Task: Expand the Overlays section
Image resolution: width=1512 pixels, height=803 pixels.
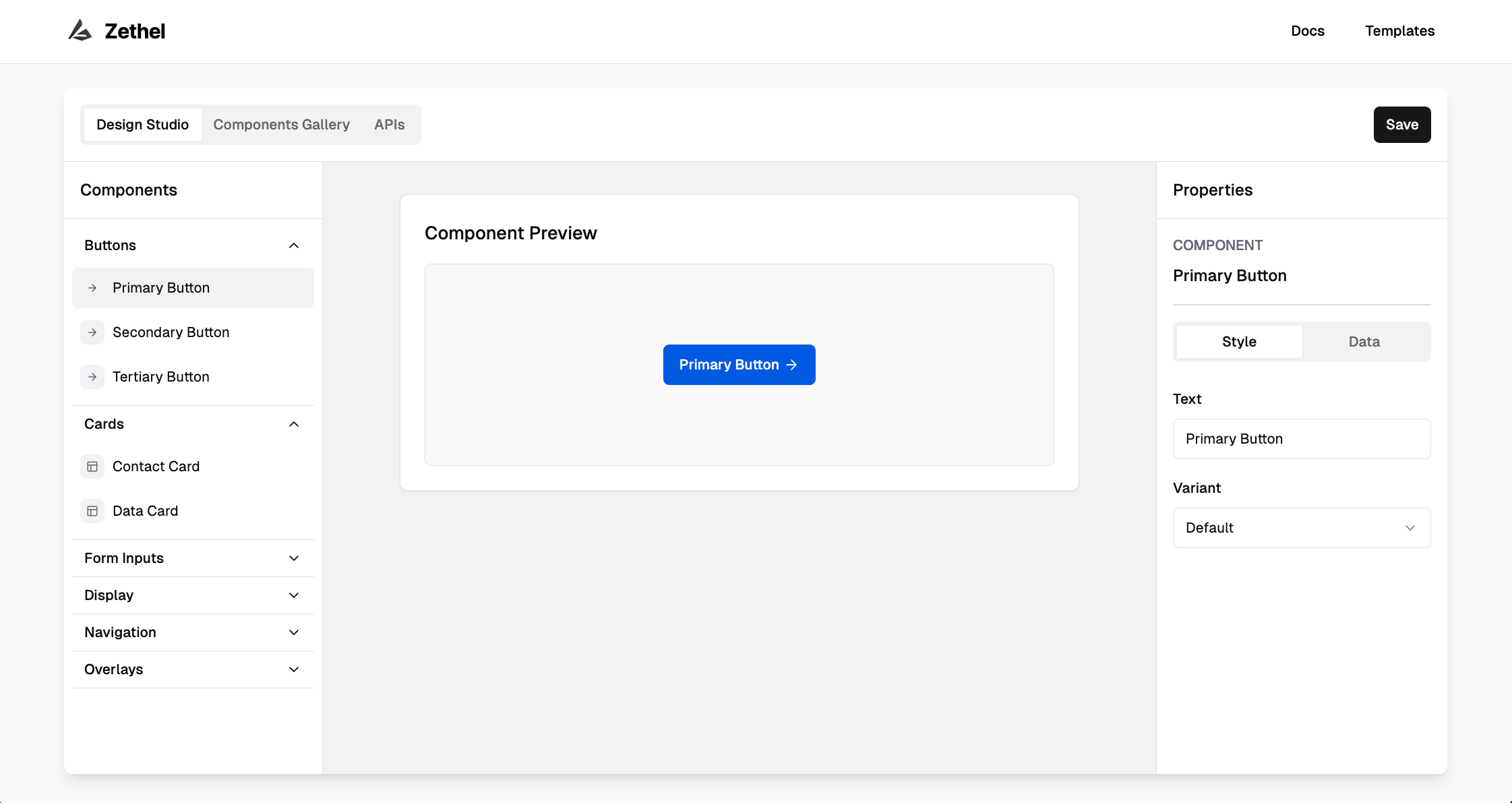Action: point(294,670)
